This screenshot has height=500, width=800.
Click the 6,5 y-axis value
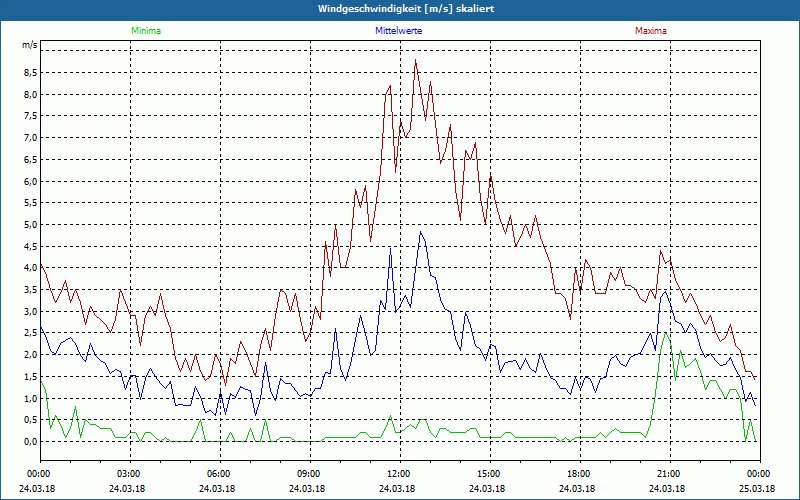(x=30, y=159)
